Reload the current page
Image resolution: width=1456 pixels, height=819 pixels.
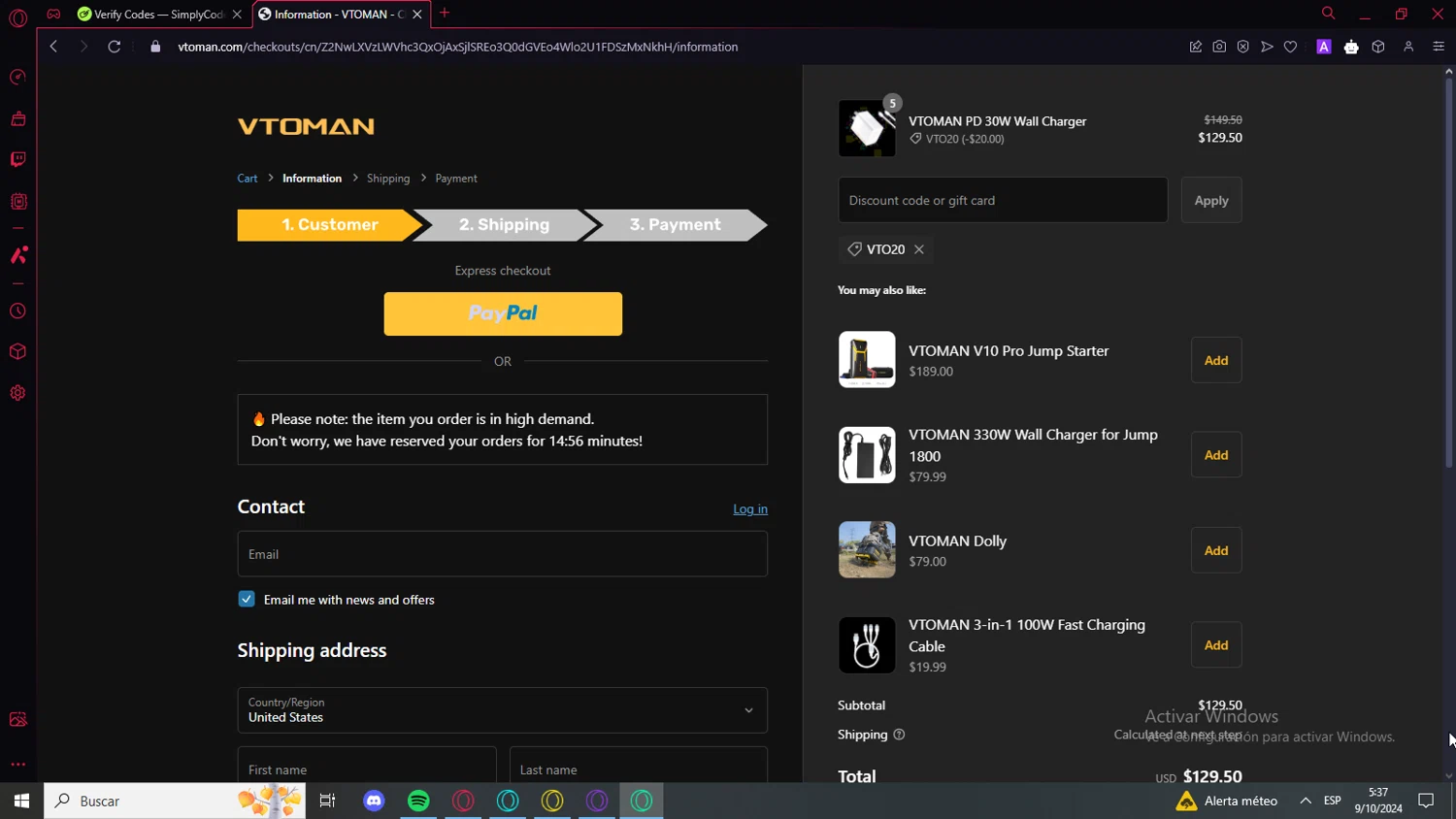(114, 47)
